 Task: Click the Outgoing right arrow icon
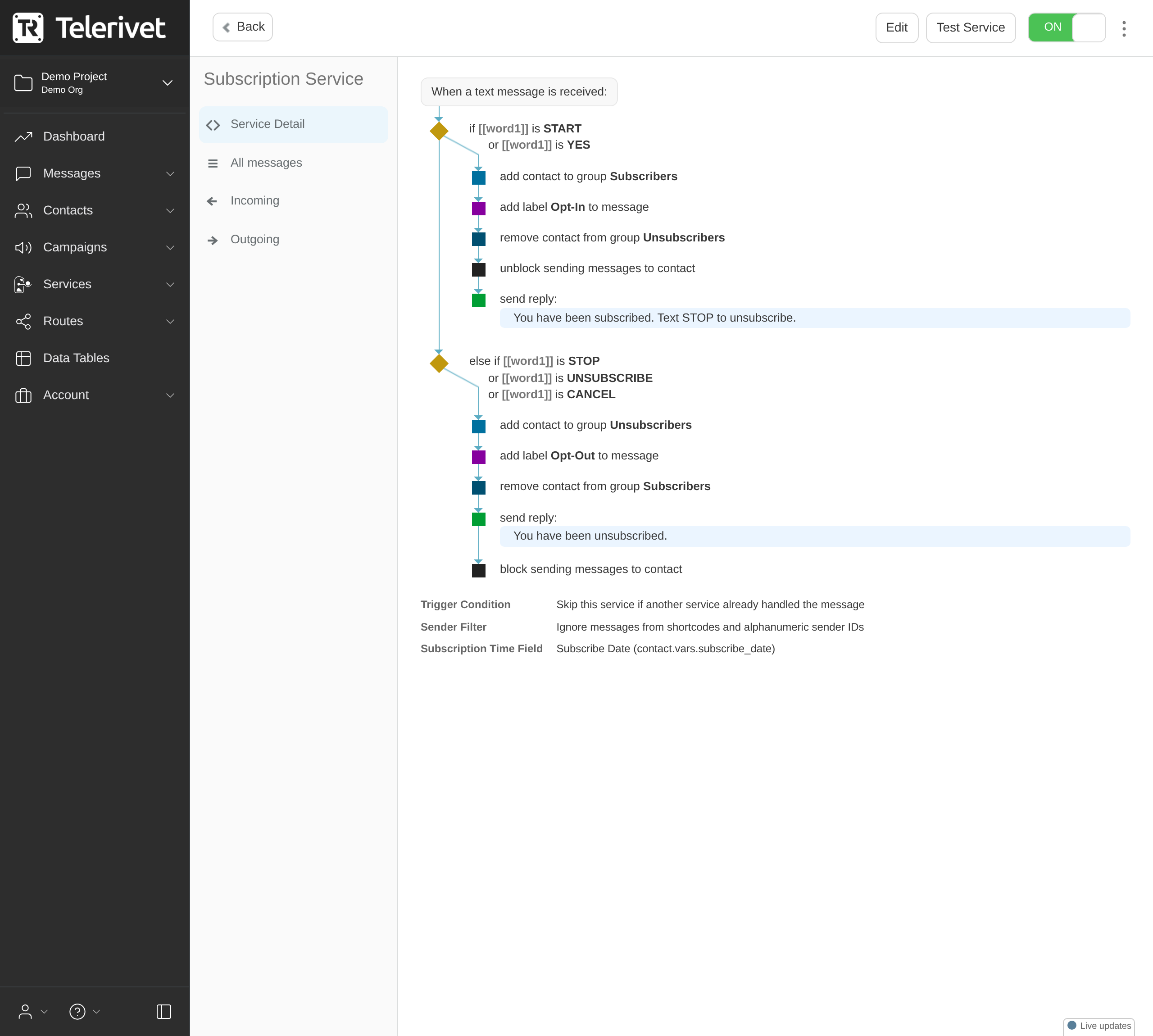coord(212,240)
